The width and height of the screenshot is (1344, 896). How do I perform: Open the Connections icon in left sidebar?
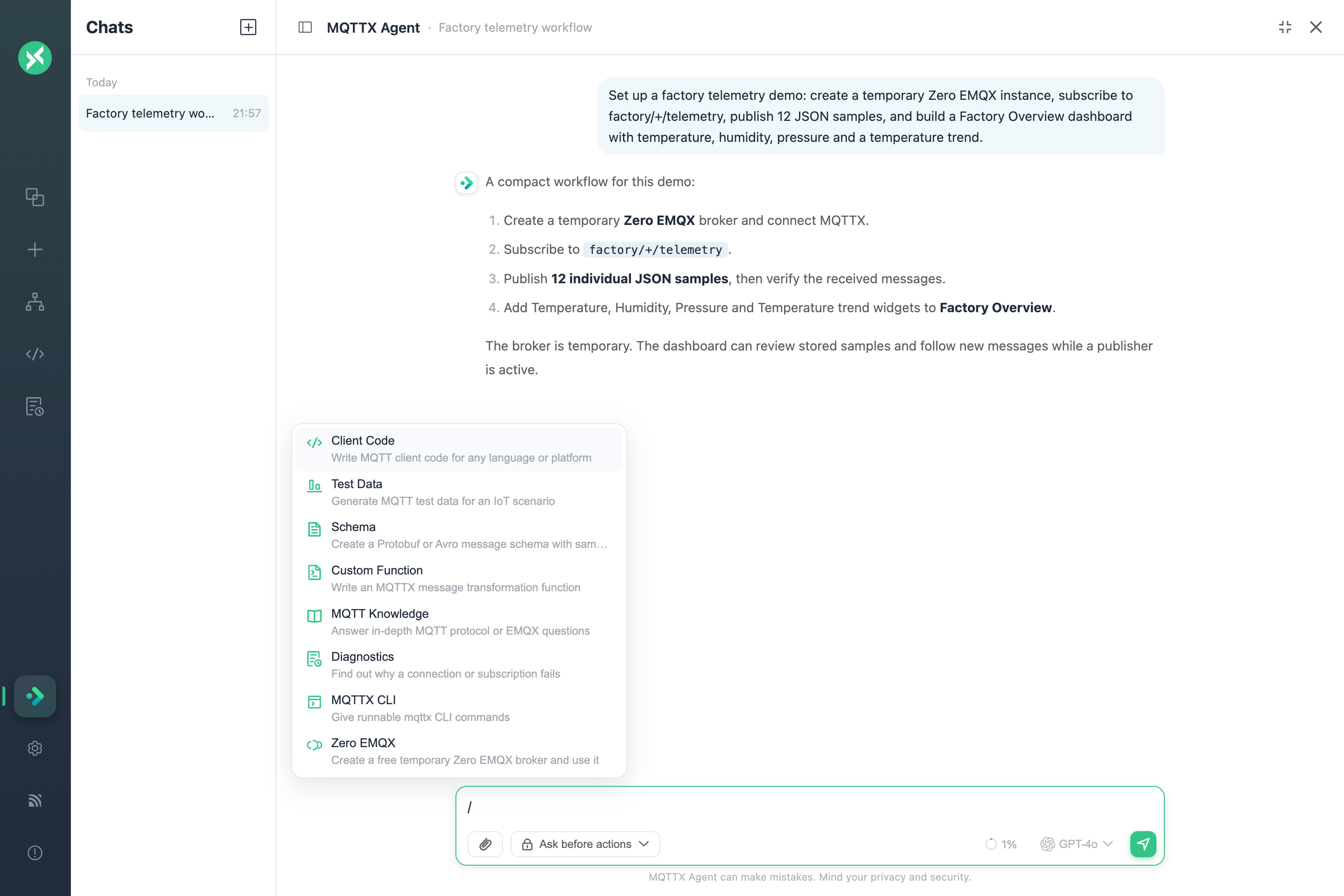click(35, 197)
